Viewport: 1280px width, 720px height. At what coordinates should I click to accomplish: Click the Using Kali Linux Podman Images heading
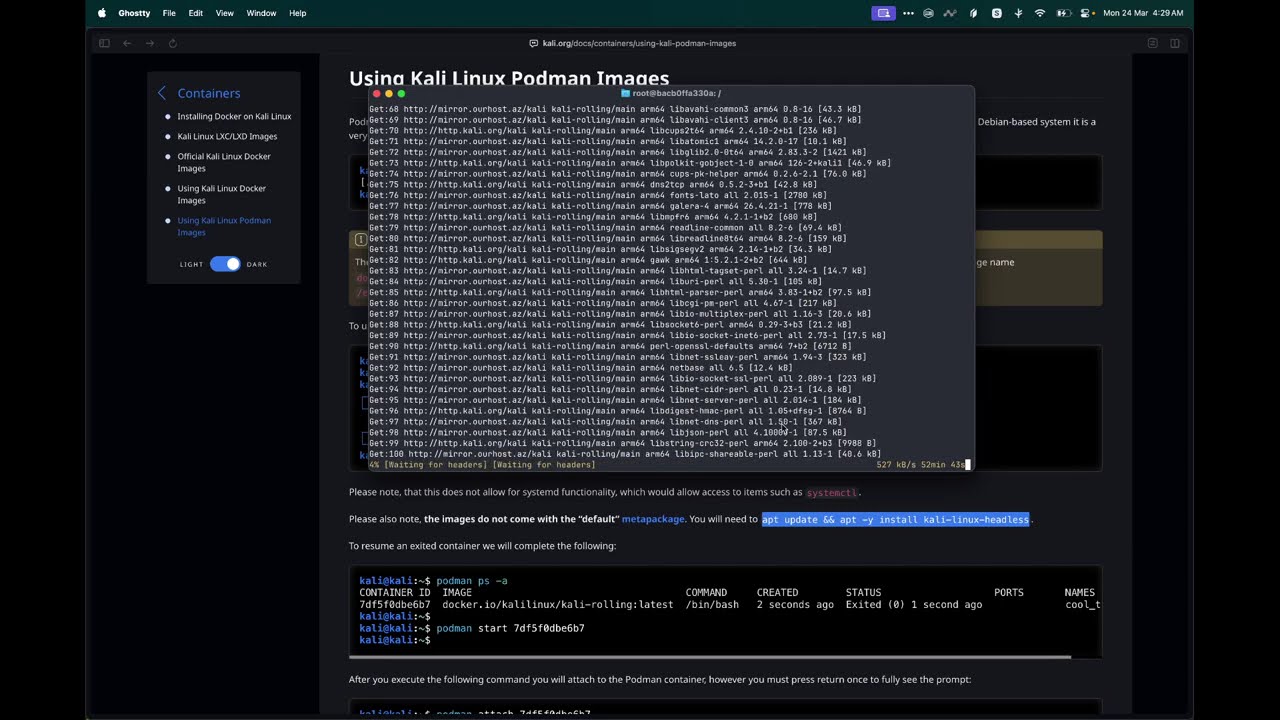pos(509,77)
